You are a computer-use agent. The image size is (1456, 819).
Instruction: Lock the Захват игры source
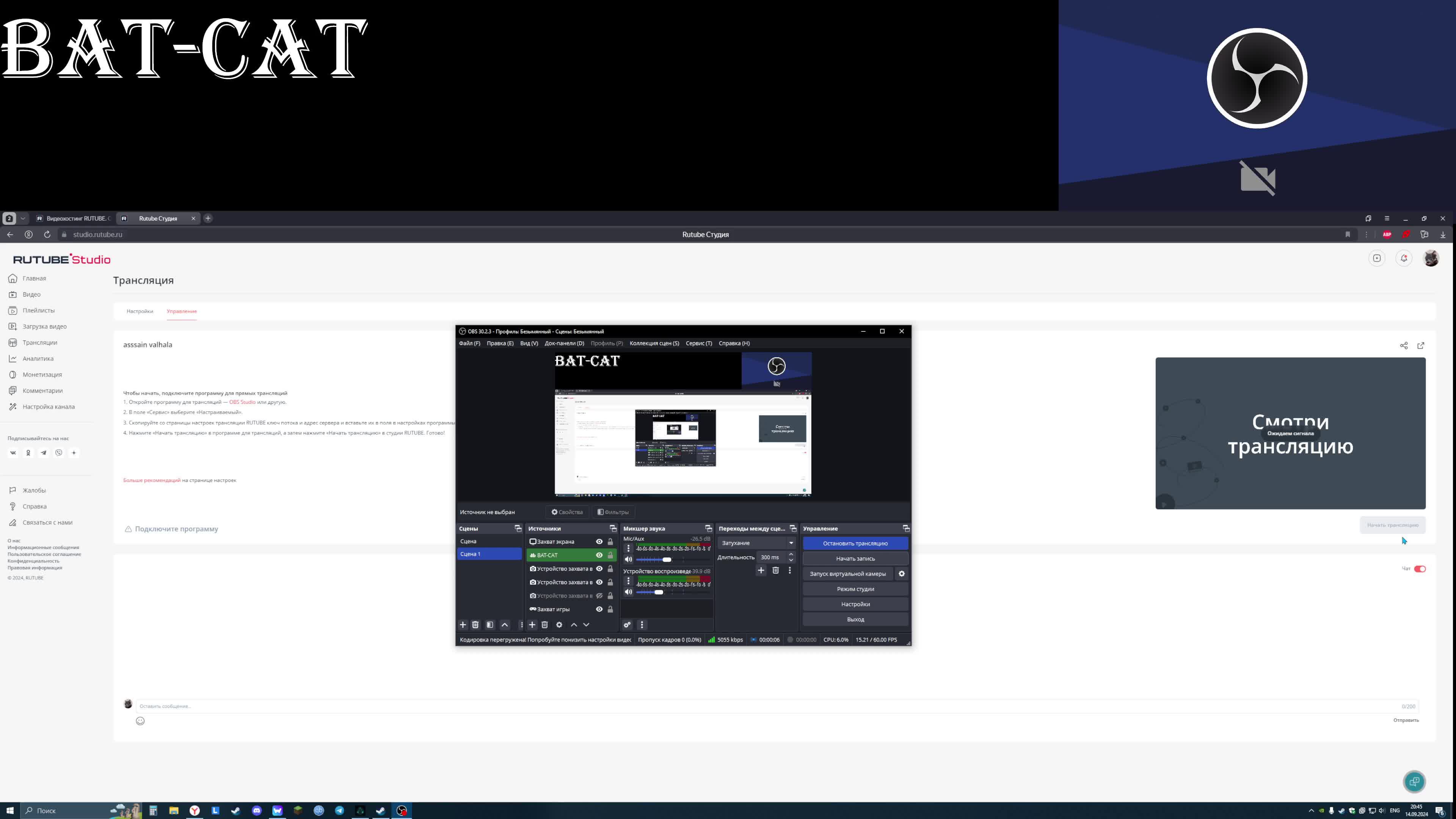pos(610,609)
